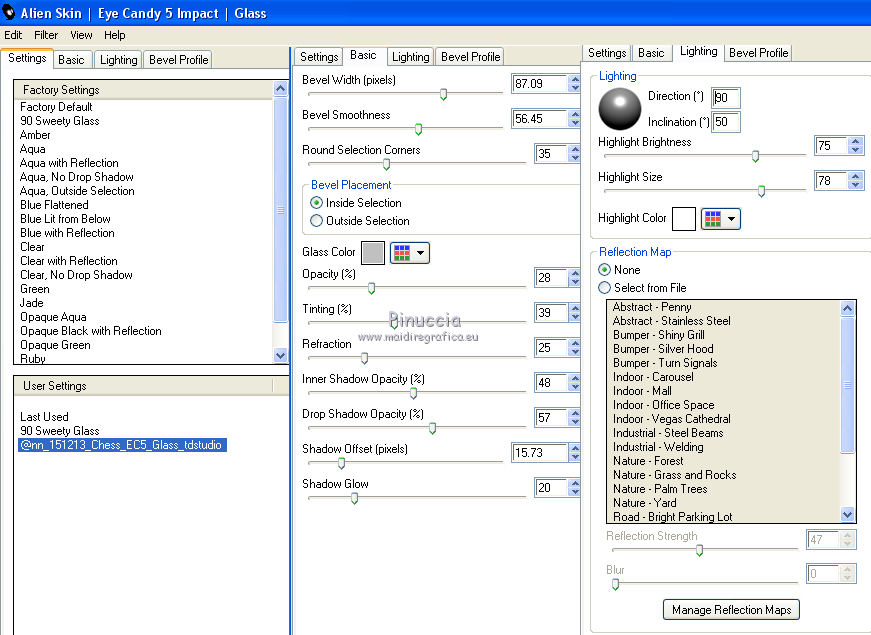Screen dimensions: 871x635
Task: Select Abstract - Penny reflection map
Action: [x=652, y=307]
